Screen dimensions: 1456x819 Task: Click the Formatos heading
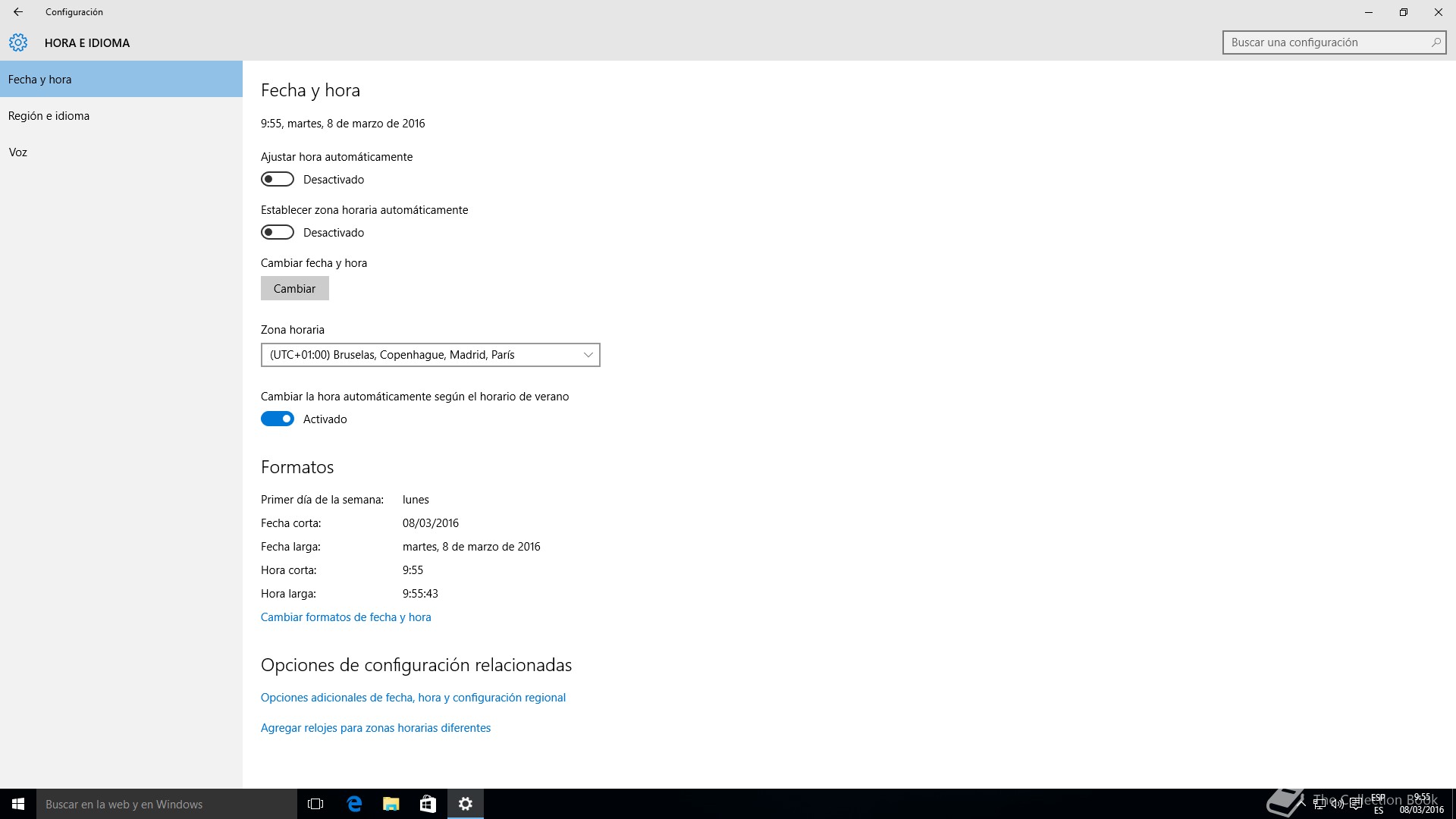tap(297, 467)
